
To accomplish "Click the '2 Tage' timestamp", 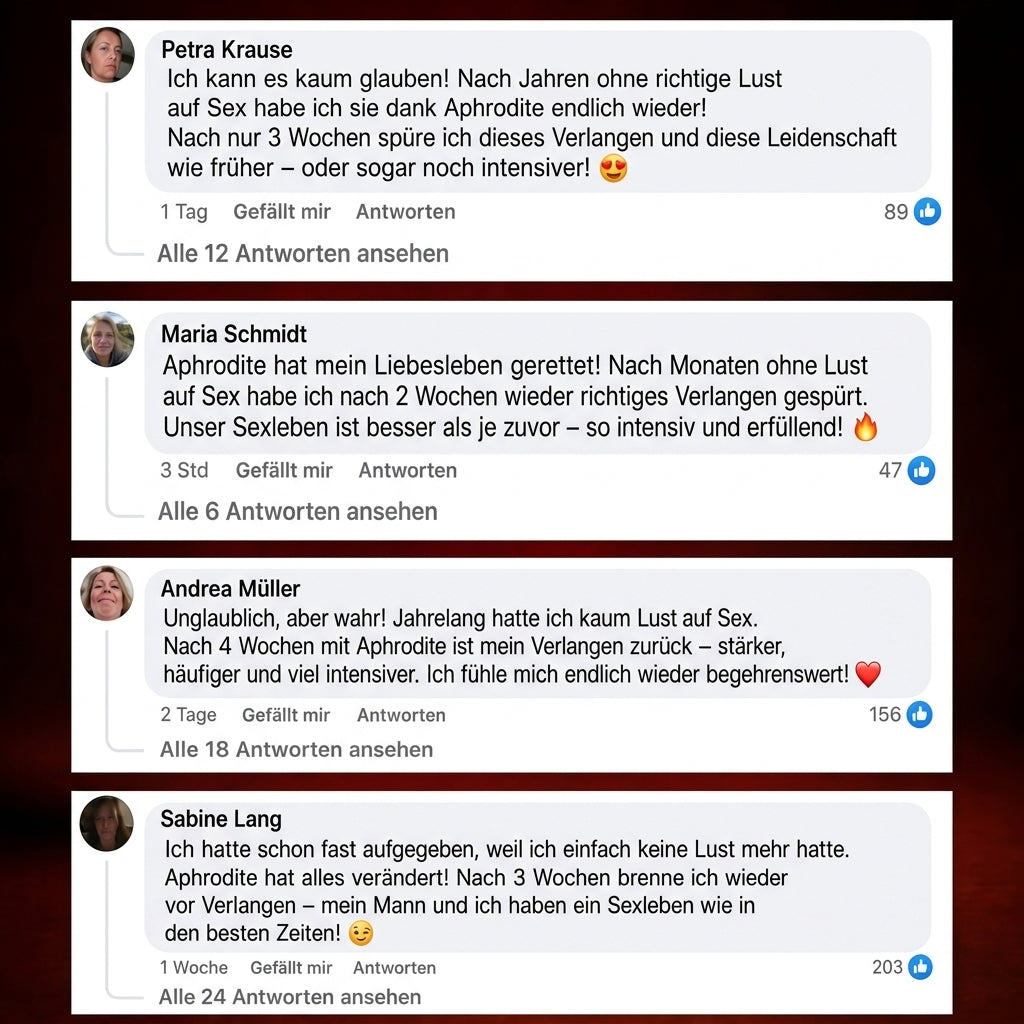I will point(188,715).
